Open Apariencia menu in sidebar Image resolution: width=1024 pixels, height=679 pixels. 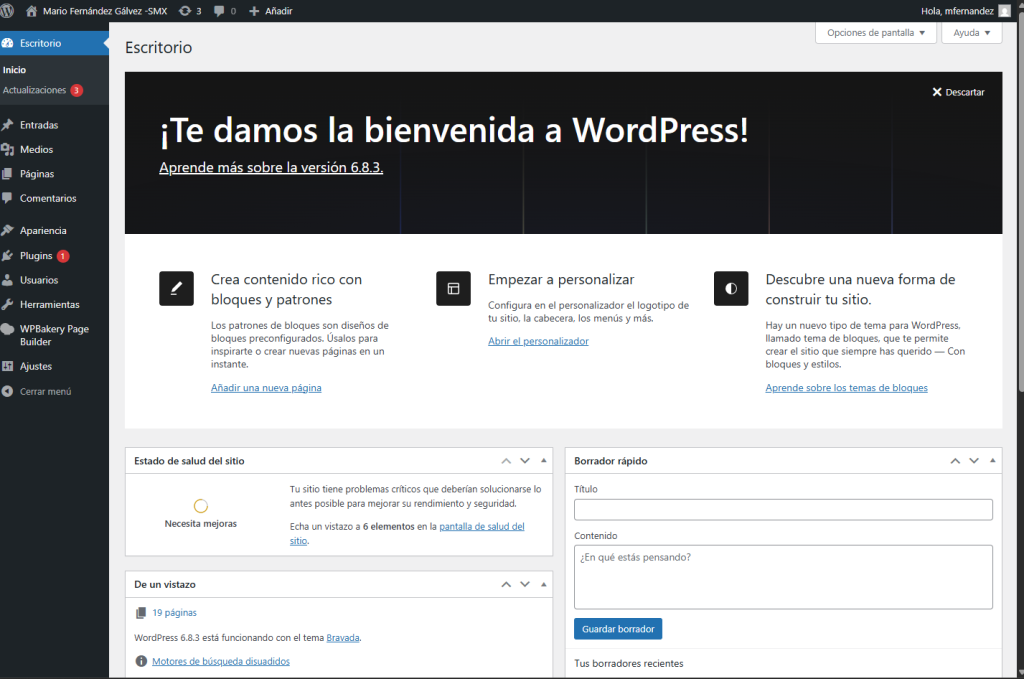point(43,230)
